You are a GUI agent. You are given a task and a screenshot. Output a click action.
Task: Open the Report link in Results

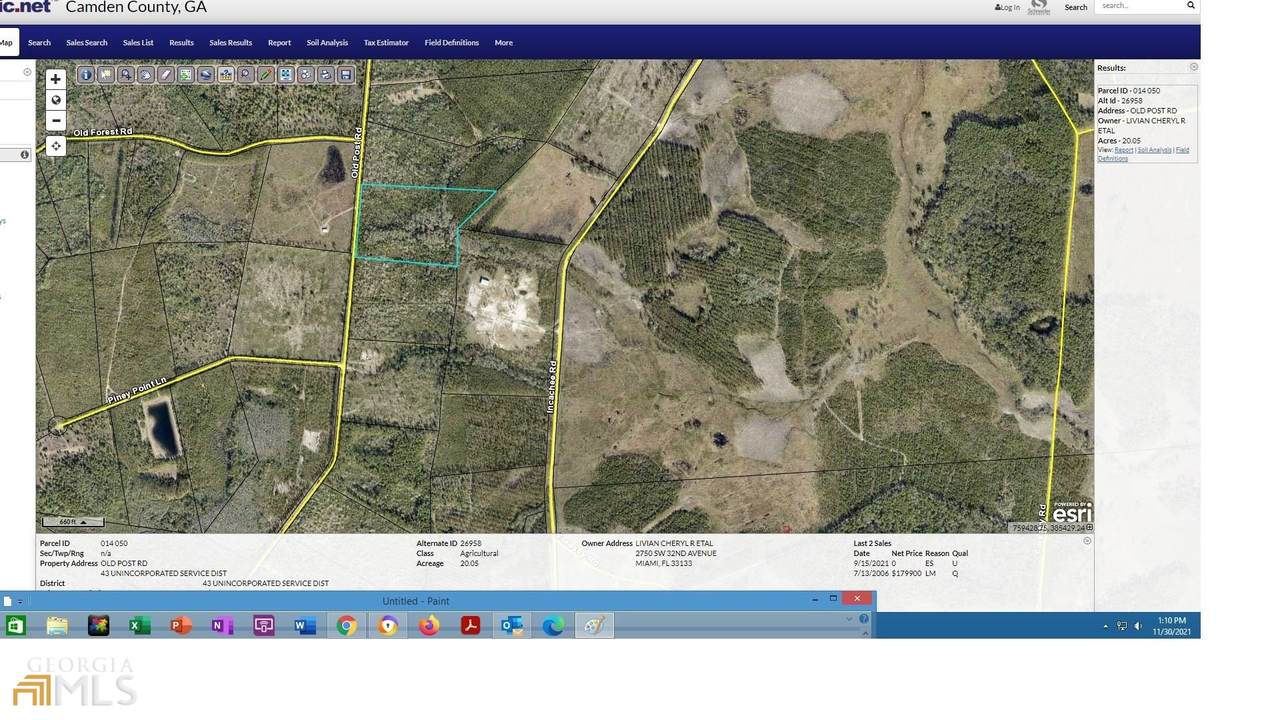[1124, 150]
